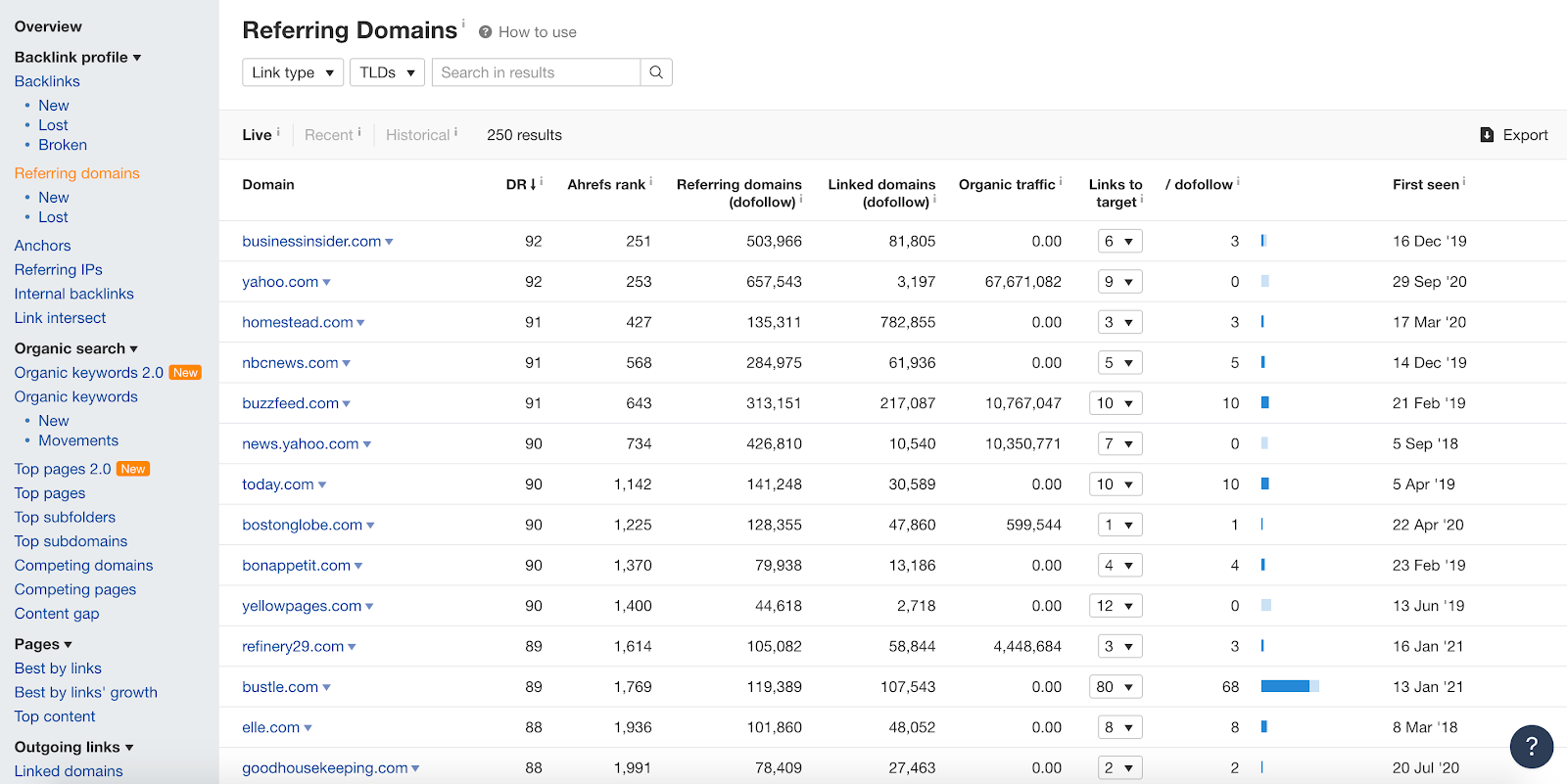
Task: Click today.com dofollow ratio bar
Action: [1265, 484]
